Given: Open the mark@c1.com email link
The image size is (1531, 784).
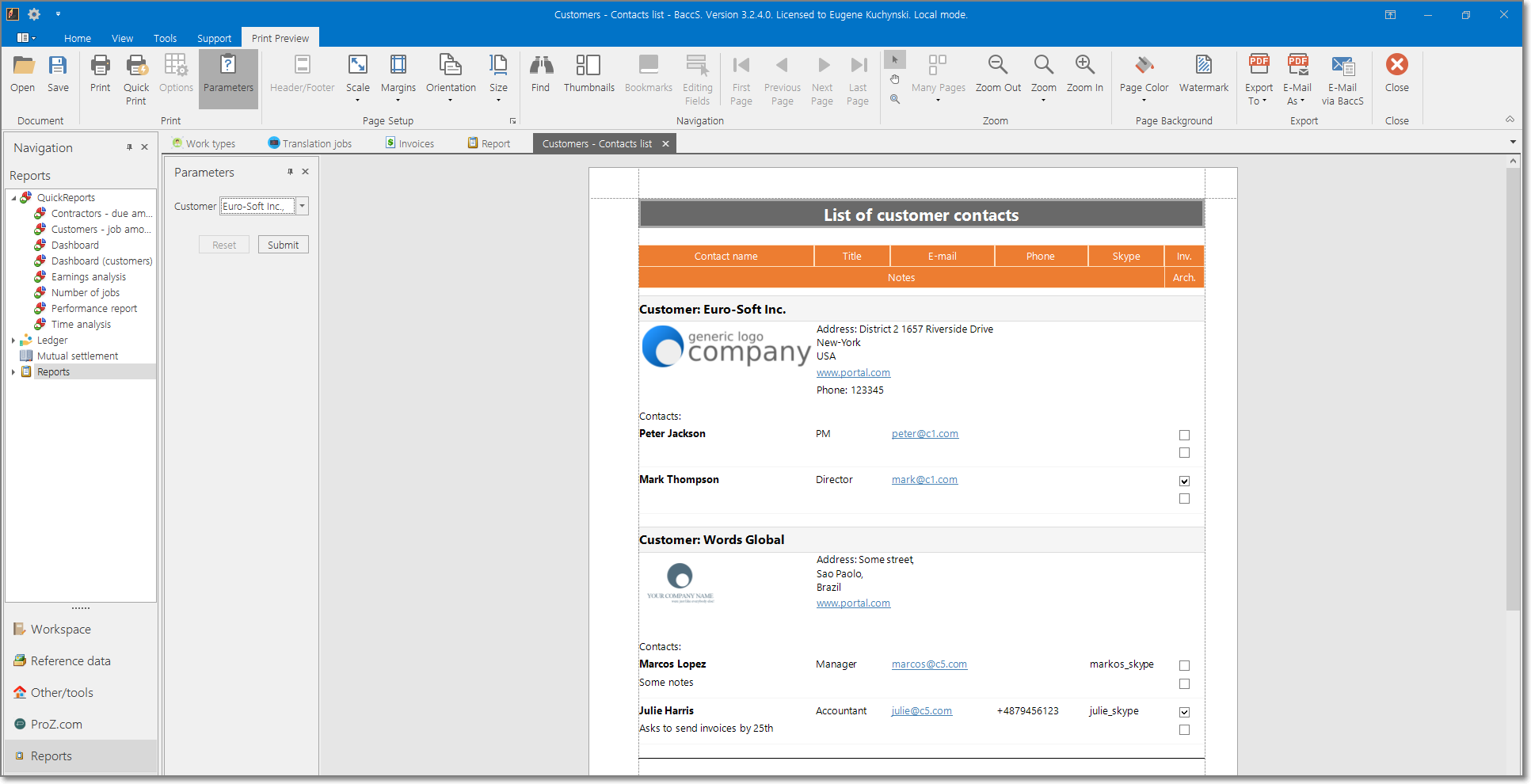Looking at the screenshot, I should coord(924,480).
